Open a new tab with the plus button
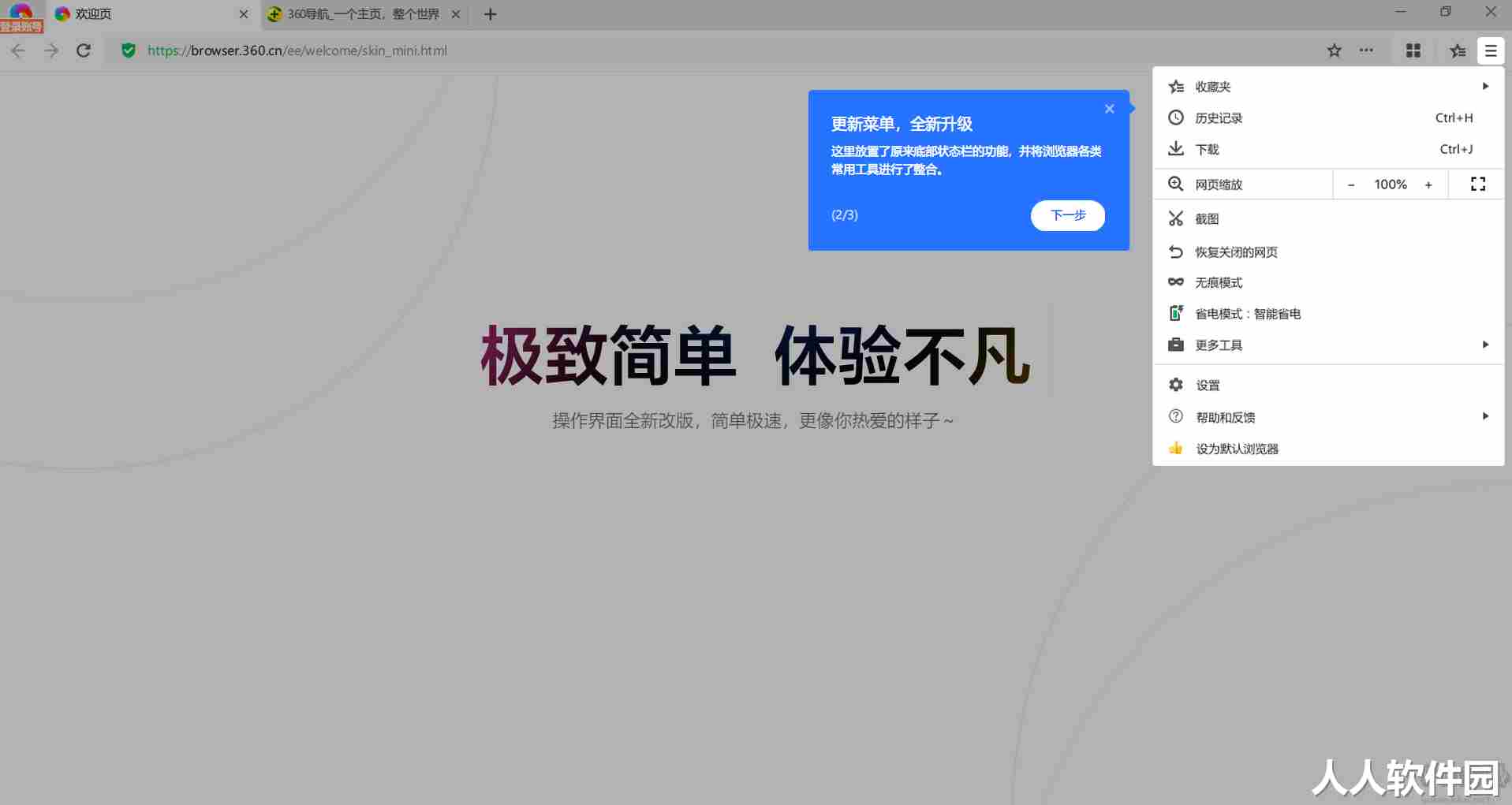Viewport: 1512px width, 805px height. pyautogui.click(x=490, y=14)
